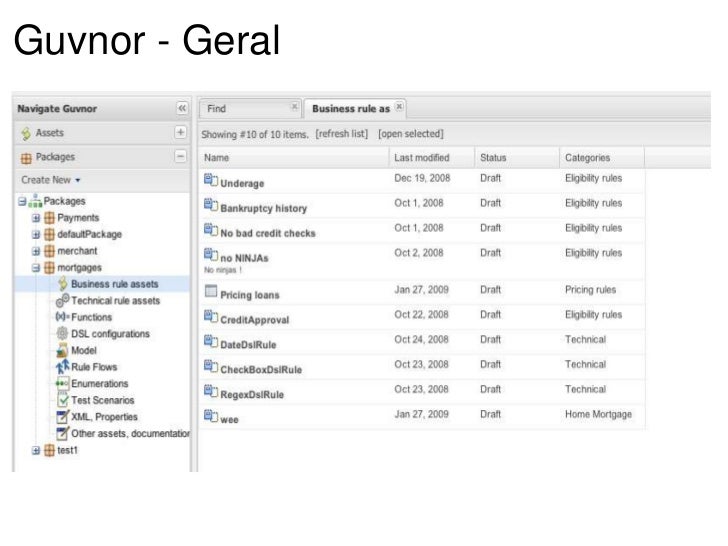Click the Underage rule icon
Viewport: 728px width, 546px height.
211,180
